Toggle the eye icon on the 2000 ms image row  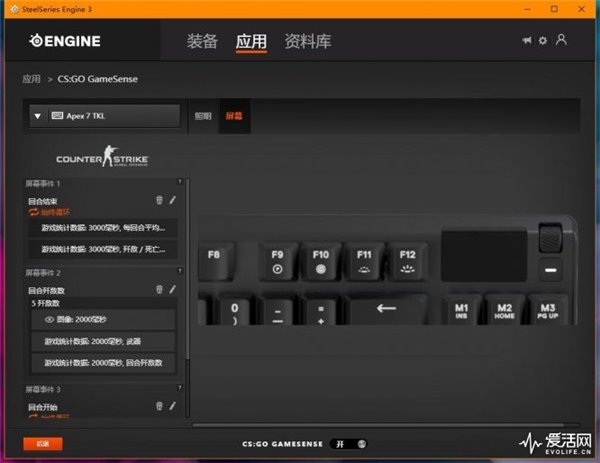click(49, 320)
